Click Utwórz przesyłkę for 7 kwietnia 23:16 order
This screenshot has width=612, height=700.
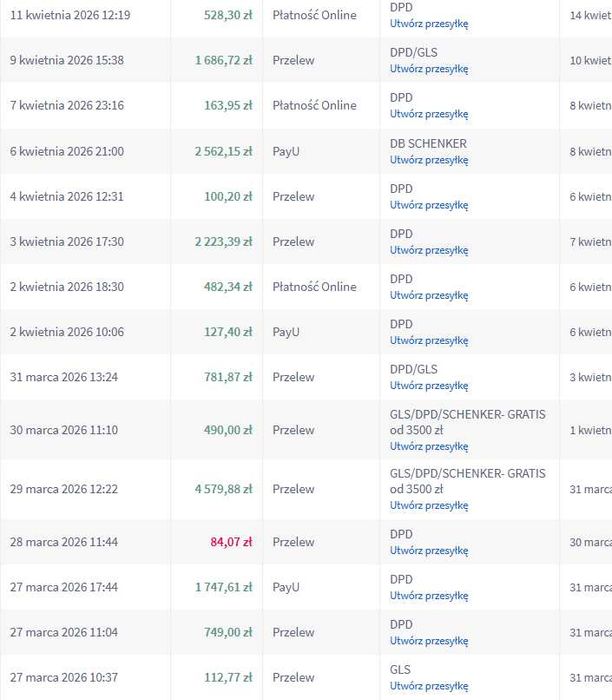pyautogui.click(x=429, y=114)
